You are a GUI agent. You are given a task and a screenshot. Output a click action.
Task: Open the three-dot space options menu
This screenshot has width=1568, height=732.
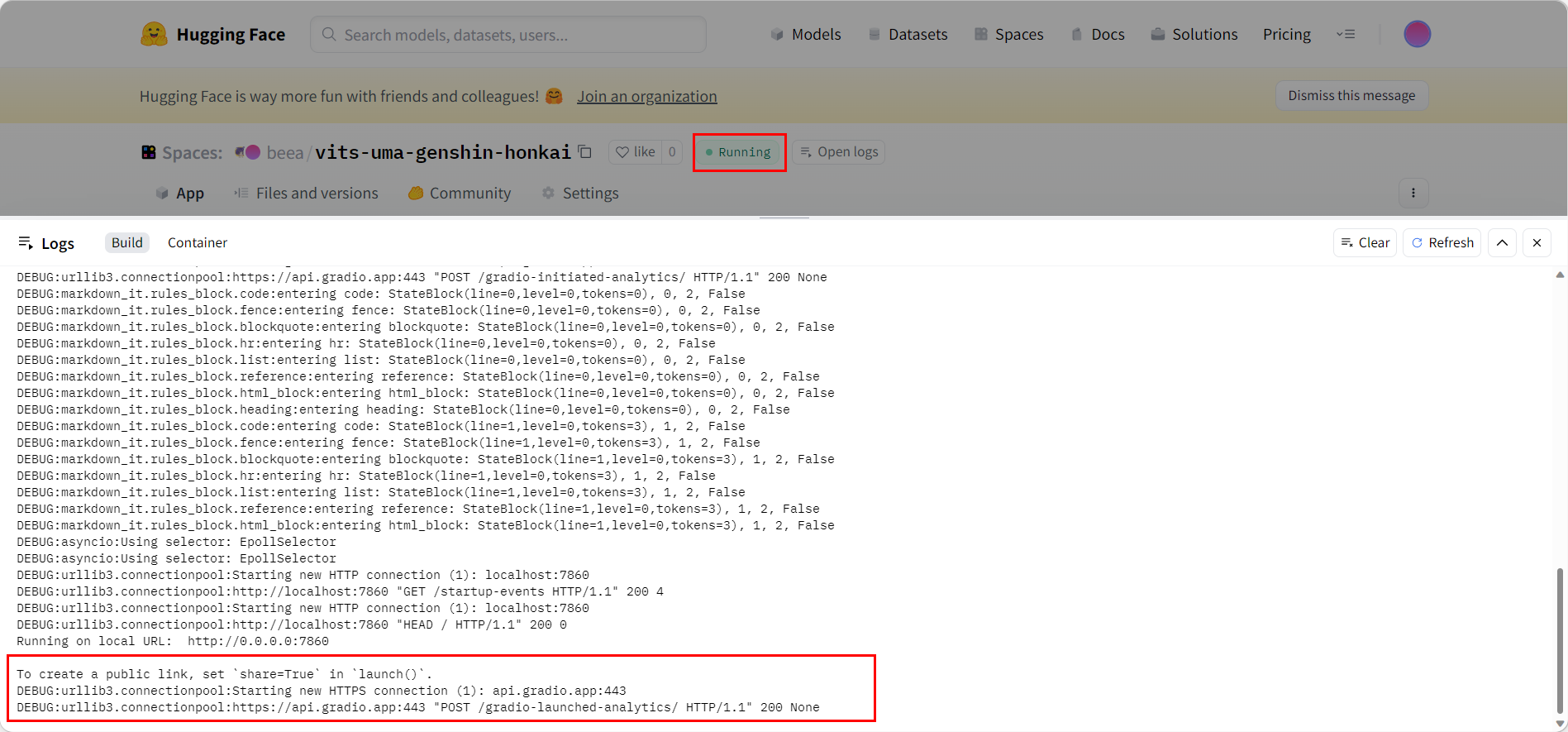tap(1413, 193)
